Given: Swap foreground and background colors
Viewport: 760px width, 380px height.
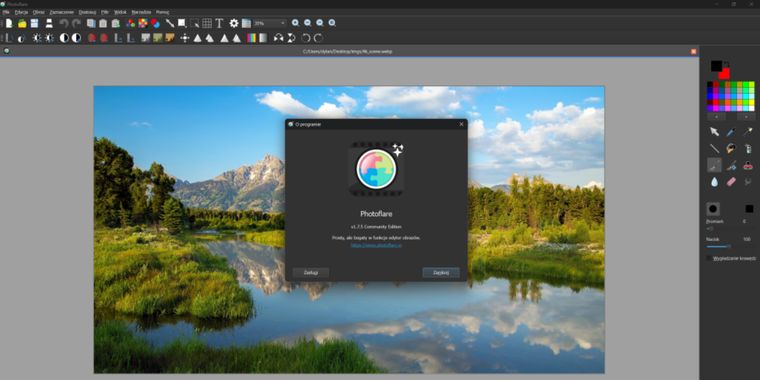Looking at the screenshot, I should pos(727,64).
